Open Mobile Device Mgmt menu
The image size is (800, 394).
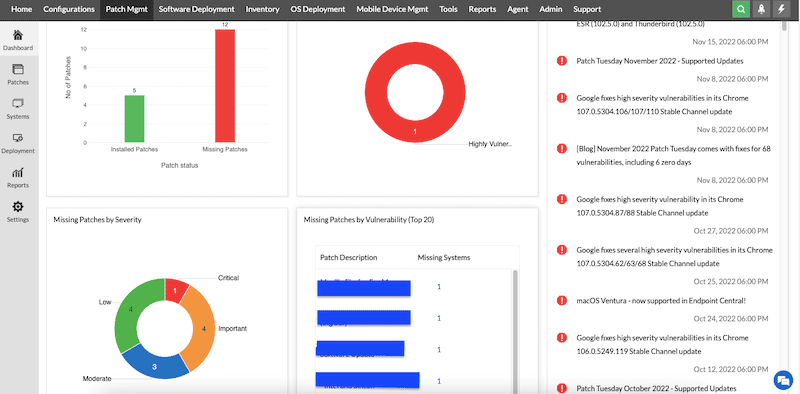392,9
